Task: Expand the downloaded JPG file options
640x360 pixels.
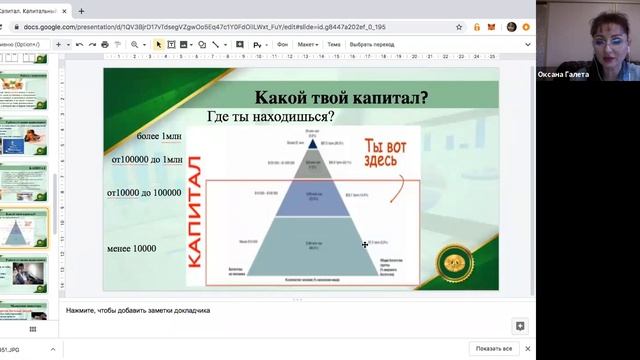Action: coord(53,349)
